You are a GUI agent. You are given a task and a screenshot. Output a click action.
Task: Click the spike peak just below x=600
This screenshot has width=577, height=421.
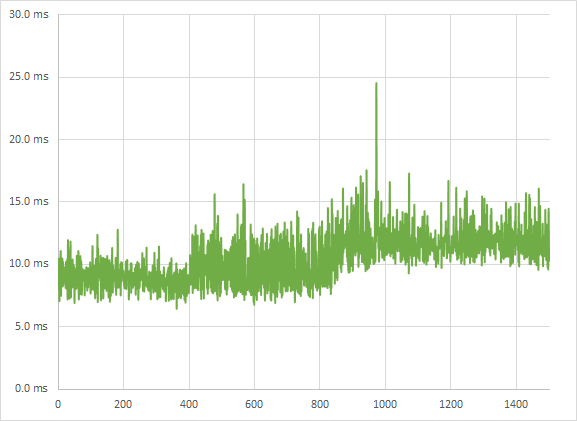click(x=243, y=185)
